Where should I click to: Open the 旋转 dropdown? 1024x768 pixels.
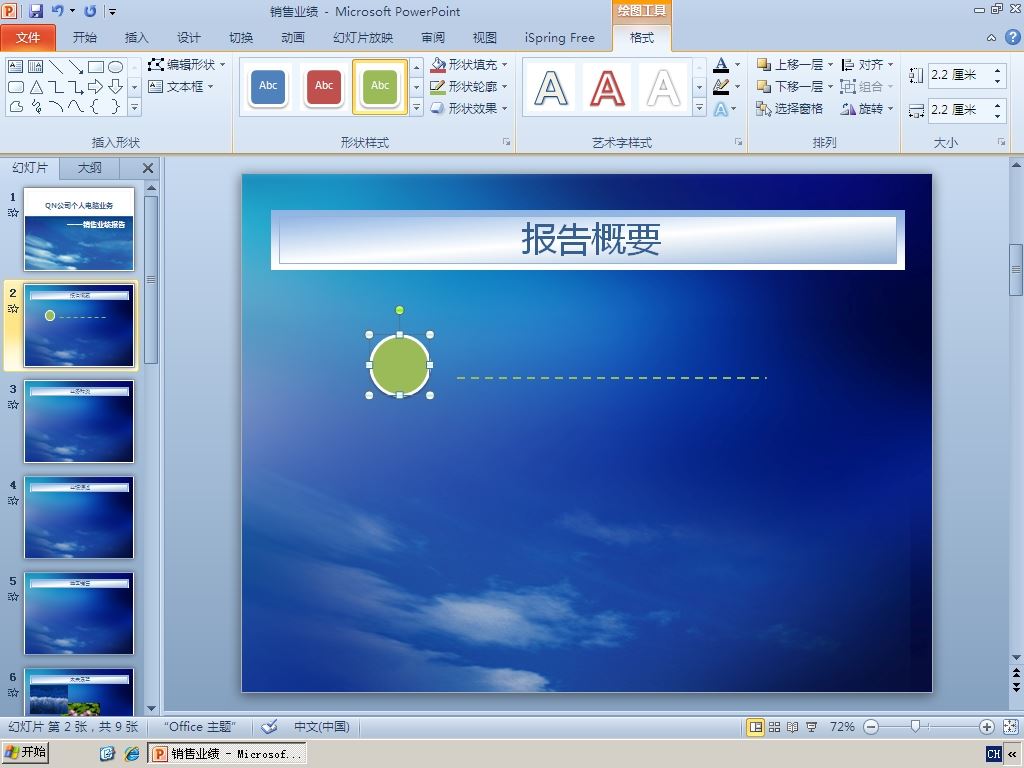867,108
